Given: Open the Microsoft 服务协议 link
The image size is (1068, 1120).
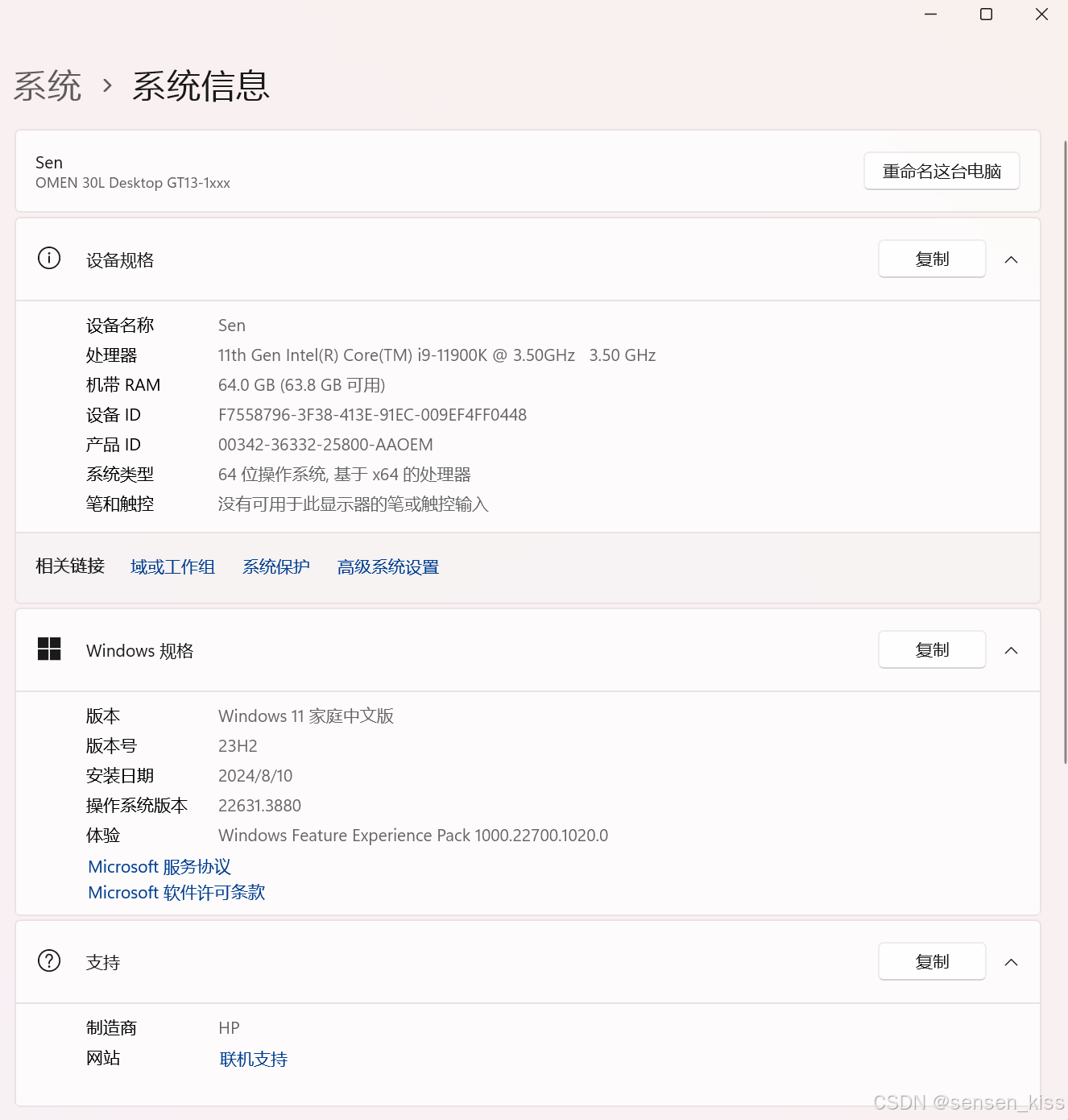Looking at the screenshot, I should point(159,867).
